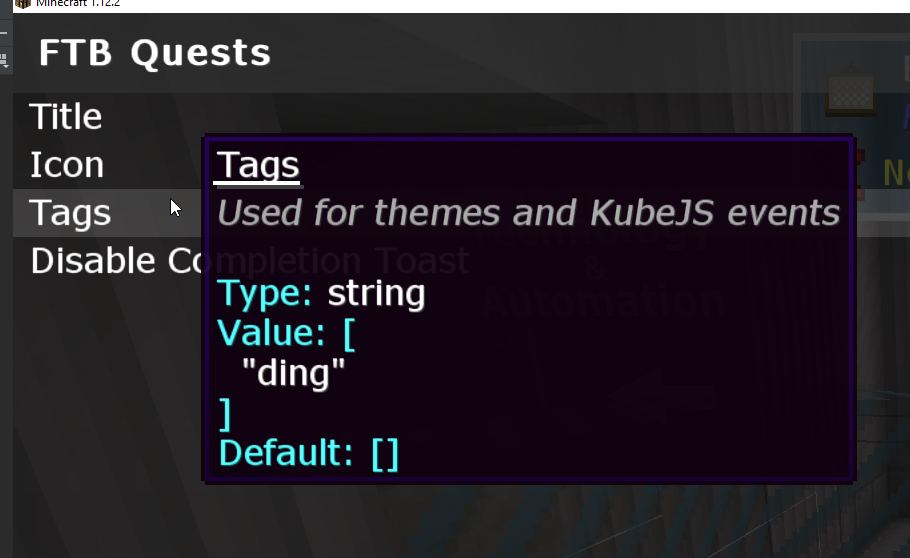This screenshot has height=558, width=910.
Task: Click the "Type: string" line
Action: pyautogui.click(x=321, y=294)
